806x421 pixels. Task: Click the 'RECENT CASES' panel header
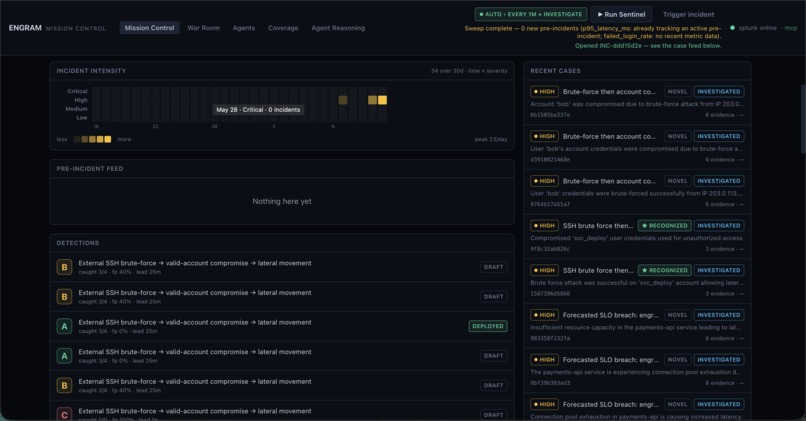(x=555, y=71)
